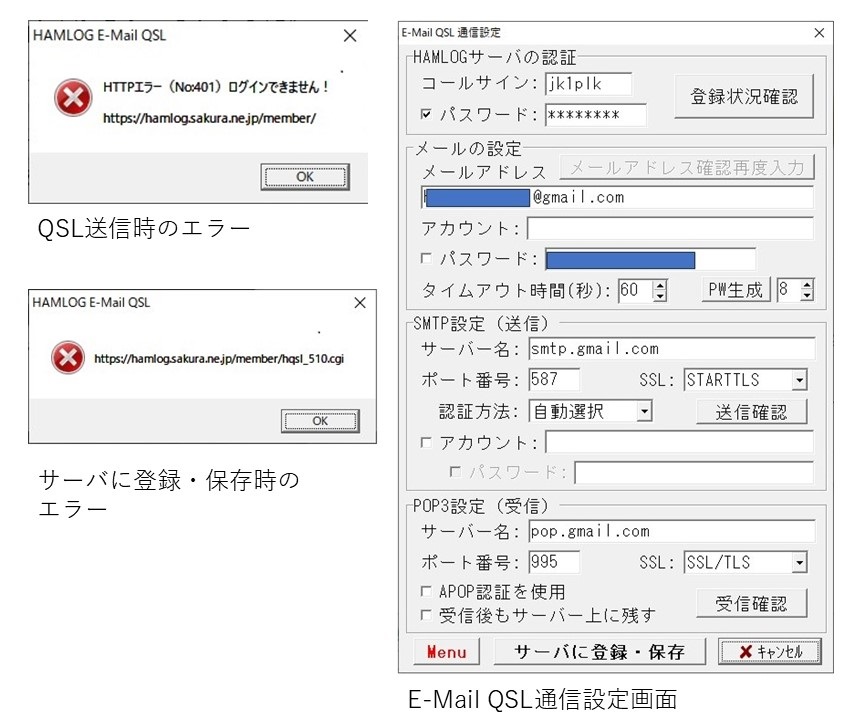
Task: Enable the mail settings パスワード checkbox
Action: 426,259
